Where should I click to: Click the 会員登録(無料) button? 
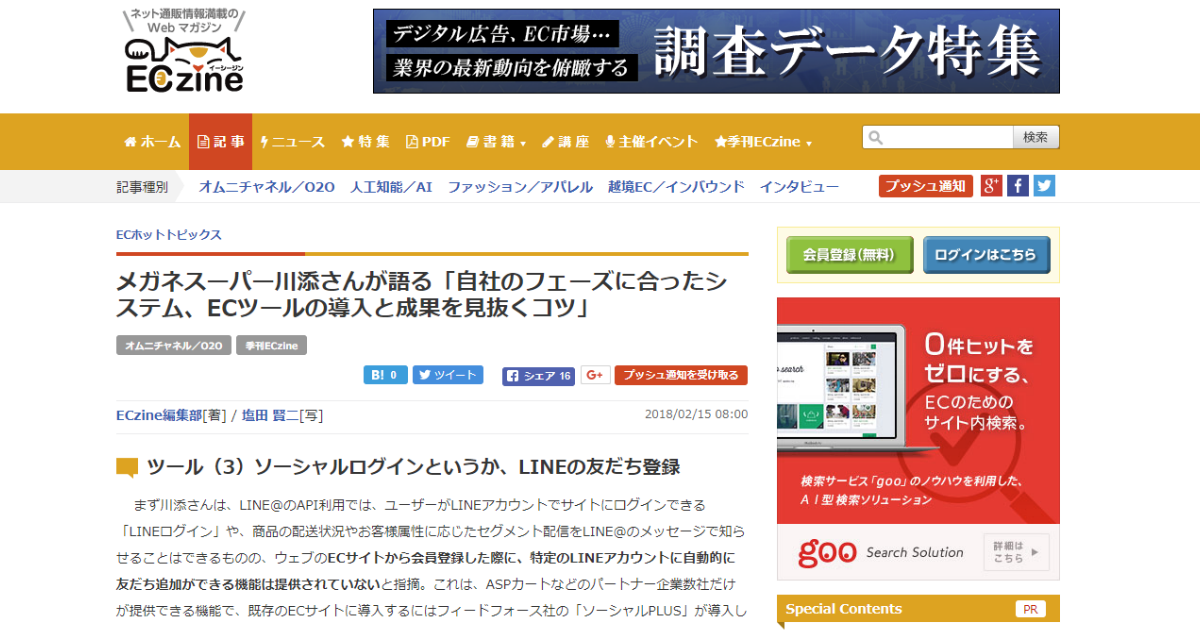pos(849,255)
